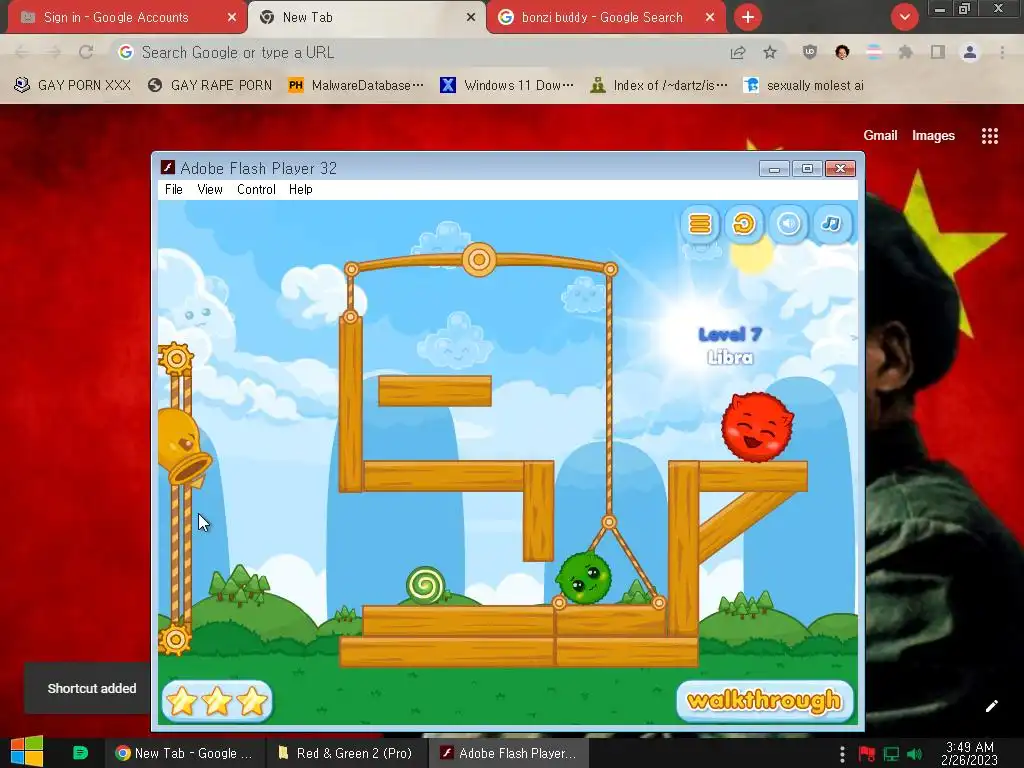Restart the level with the reset icon

(744, 224)
